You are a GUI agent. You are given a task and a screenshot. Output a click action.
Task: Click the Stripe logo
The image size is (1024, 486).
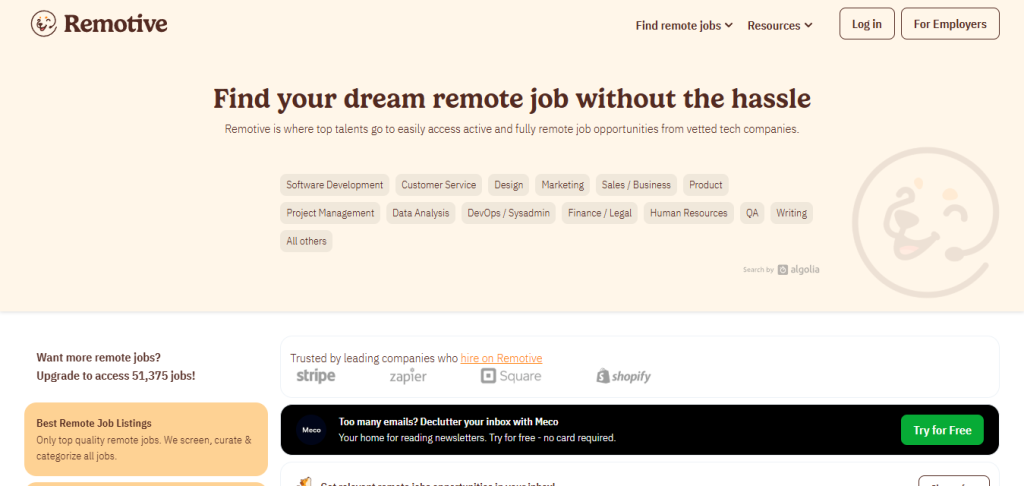coord(316,376)
